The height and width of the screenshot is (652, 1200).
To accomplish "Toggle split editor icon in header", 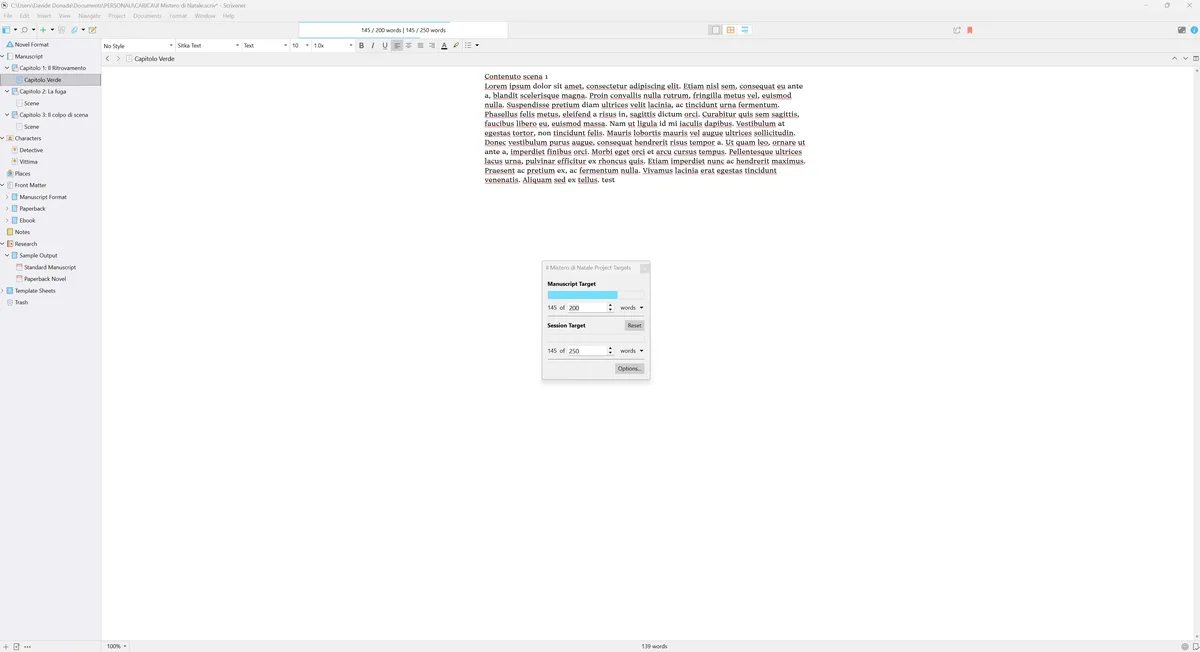I will (x=1195, y=59).
